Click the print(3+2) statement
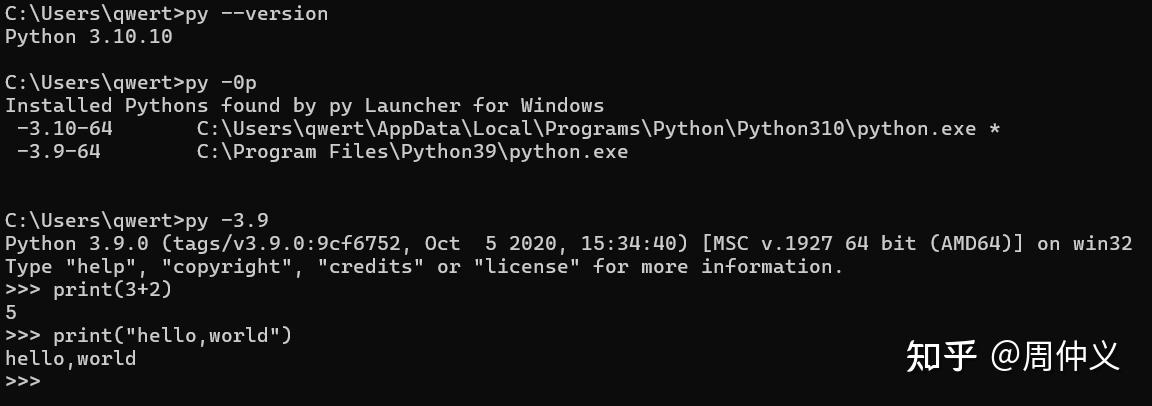1152x406 pixels. coord(112,290)
